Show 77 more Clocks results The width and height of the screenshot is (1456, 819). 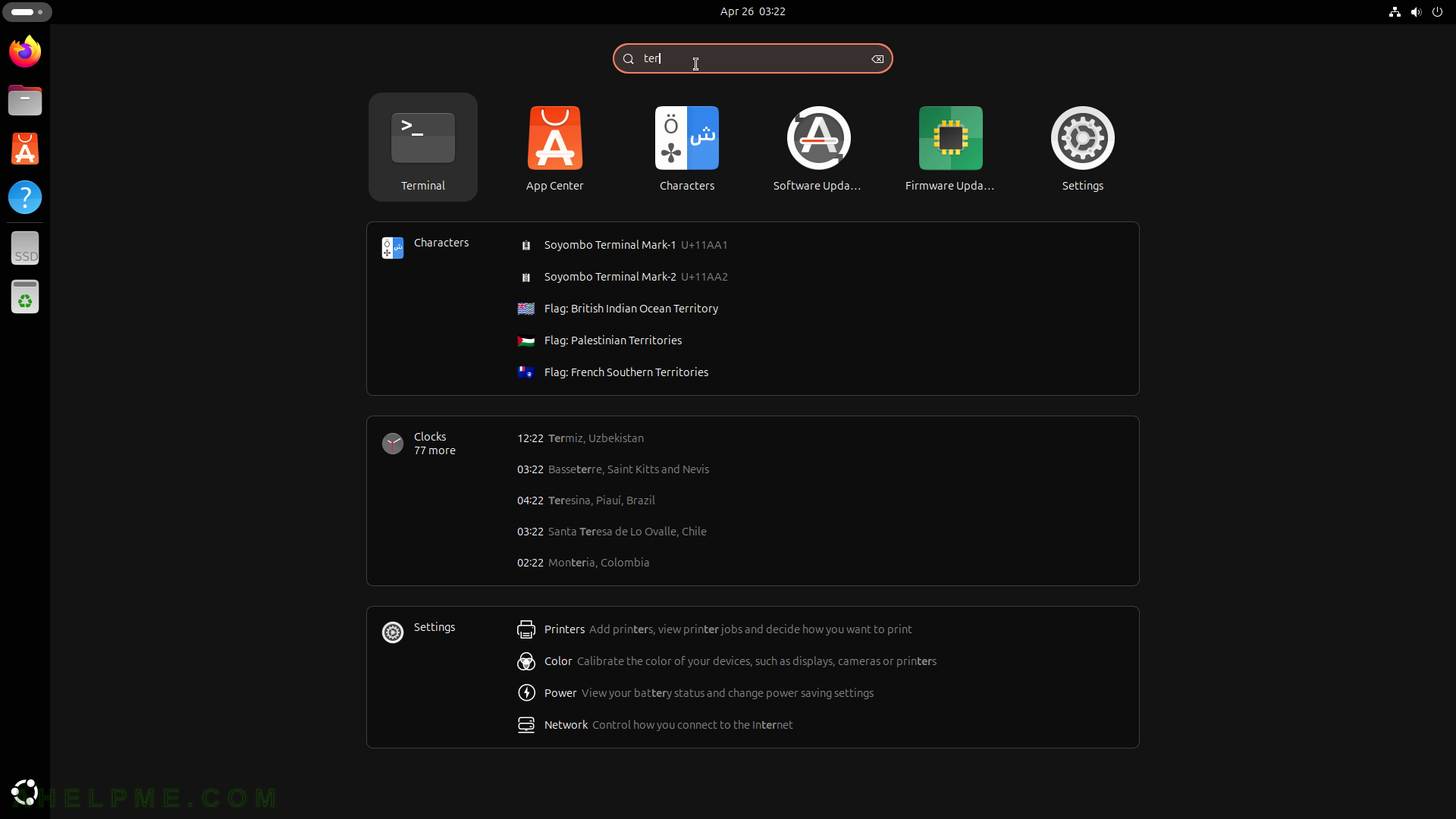click(x=435, y=450)
